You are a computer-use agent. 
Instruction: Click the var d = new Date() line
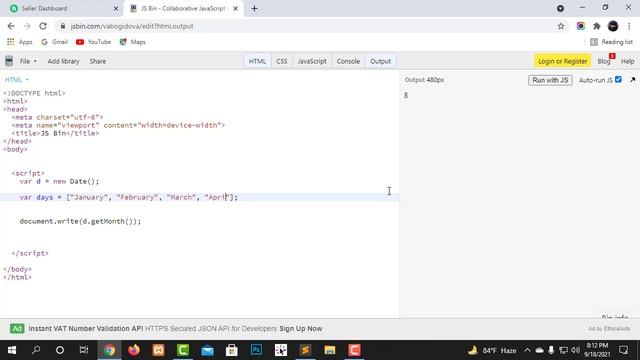click(x=59, y=181)
